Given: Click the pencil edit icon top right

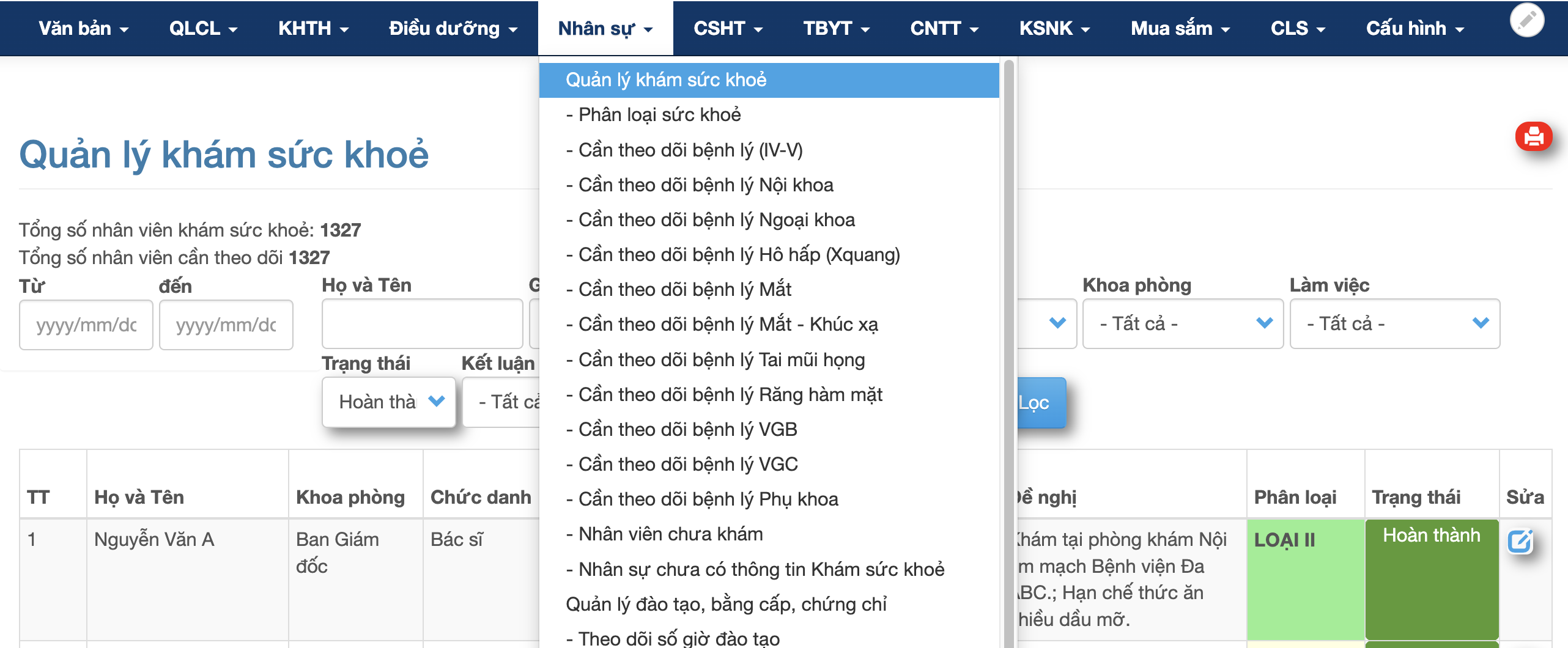Looking at the screenshot, I should coord(1526,21).
